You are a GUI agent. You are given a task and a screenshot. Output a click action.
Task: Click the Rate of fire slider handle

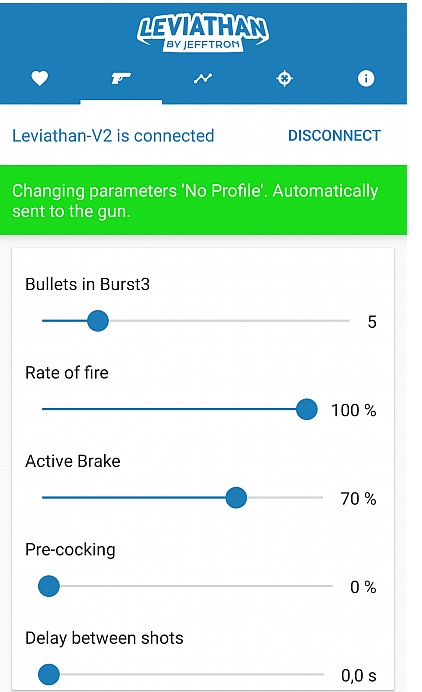(306, 409)
